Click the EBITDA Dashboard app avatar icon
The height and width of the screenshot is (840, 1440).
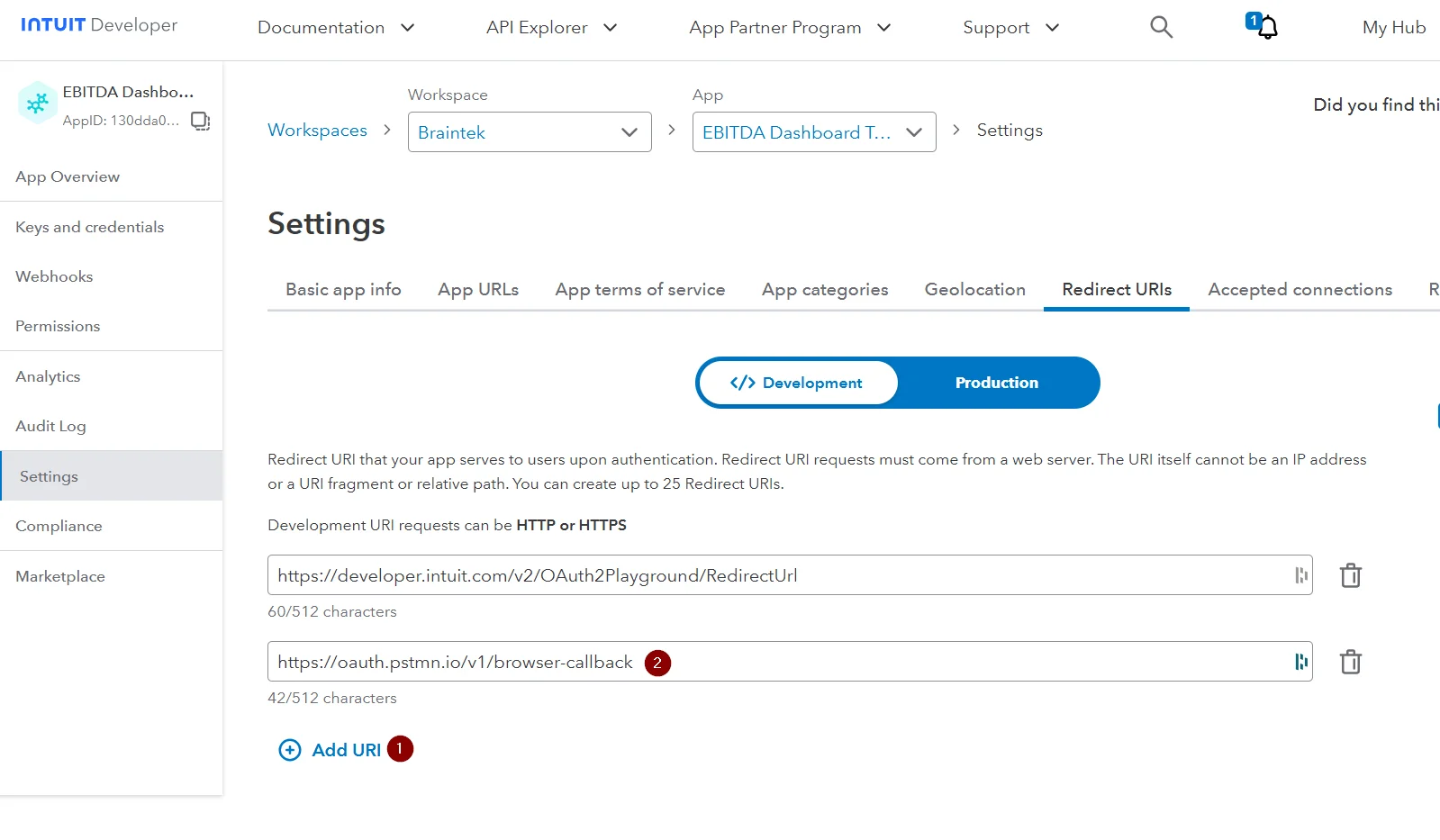(37, 104)
